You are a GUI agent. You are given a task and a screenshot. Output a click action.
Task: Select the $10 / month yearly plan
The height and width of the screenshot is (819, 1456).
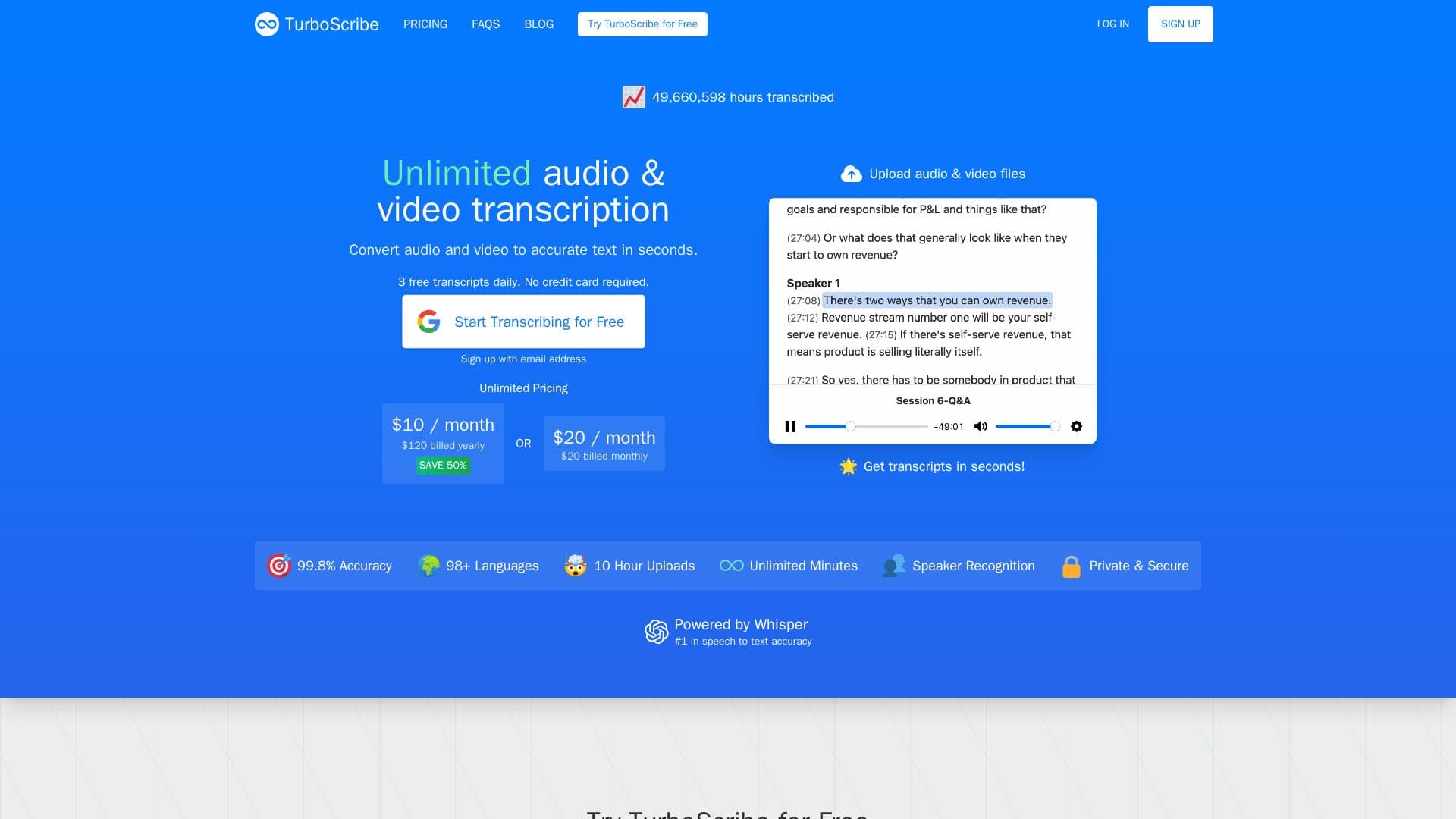tap(443, 444)
